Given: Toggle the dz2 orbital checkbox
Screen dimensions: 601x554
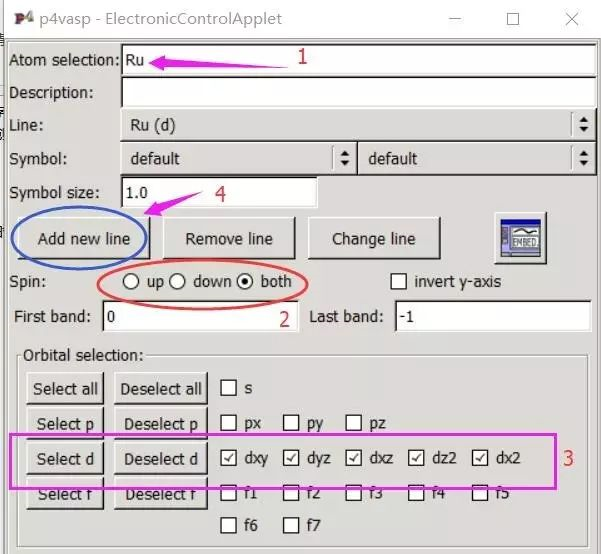Looking at the screenshot, I should pyautogui.click(x=416, y=458).
